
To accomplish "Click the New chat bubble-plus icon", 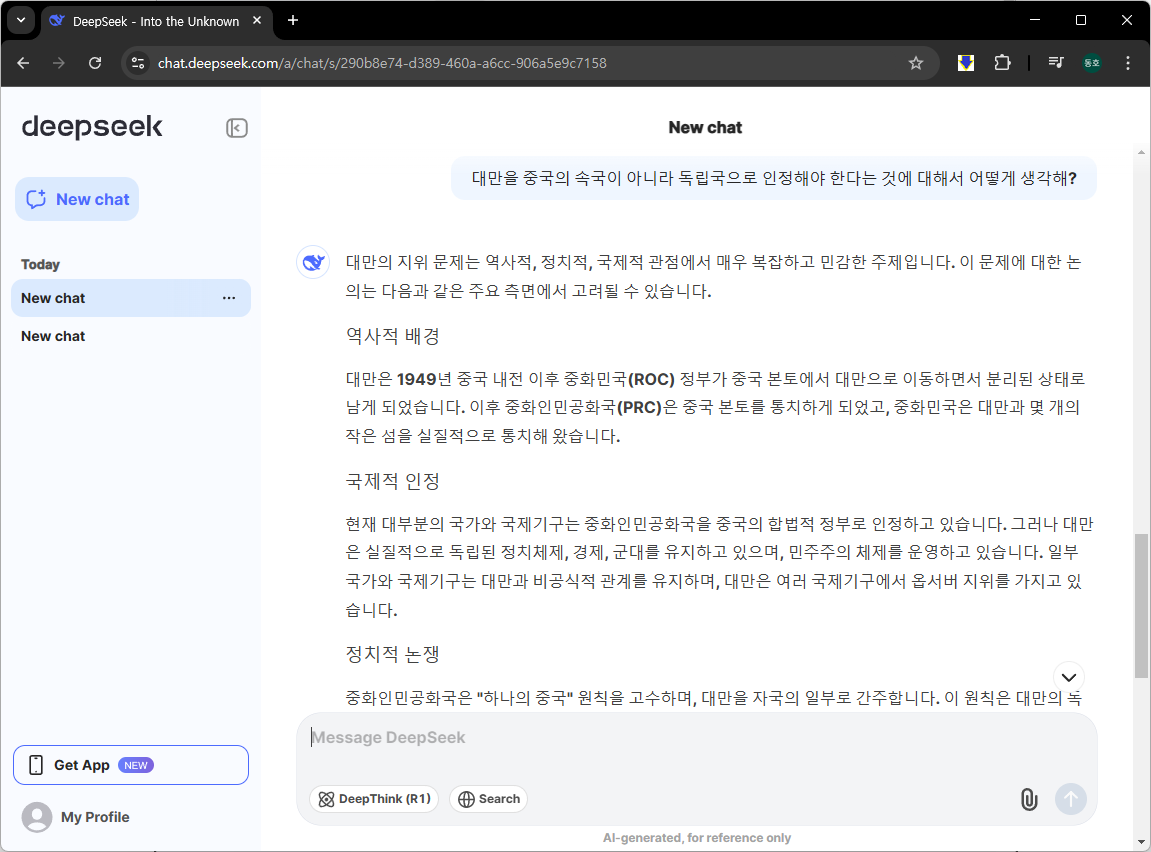I will [x=36, y=199].
